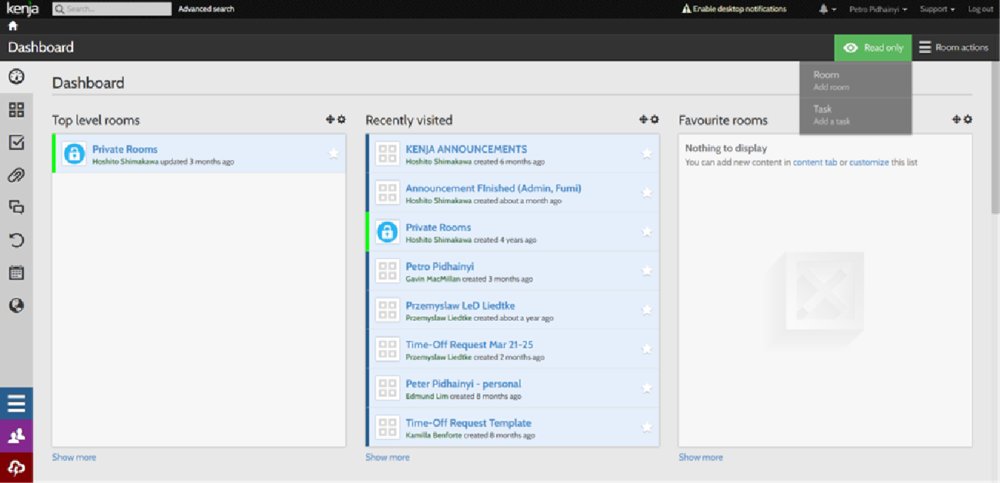Screen dimensions: 1000x483
Task: Open the Przemyslaw LeD Liedtke room link
Action: click(460, 306)
